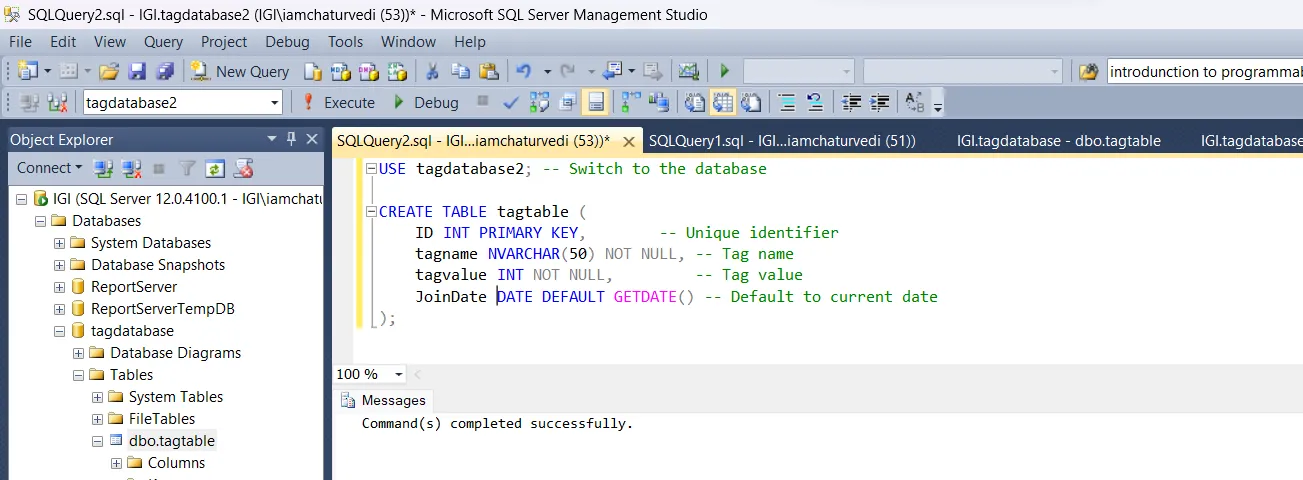Switch to the SQLQuery1.sql tab
Image resolution: width=1303 pixels, height=480 pixels.
(781, 141)
